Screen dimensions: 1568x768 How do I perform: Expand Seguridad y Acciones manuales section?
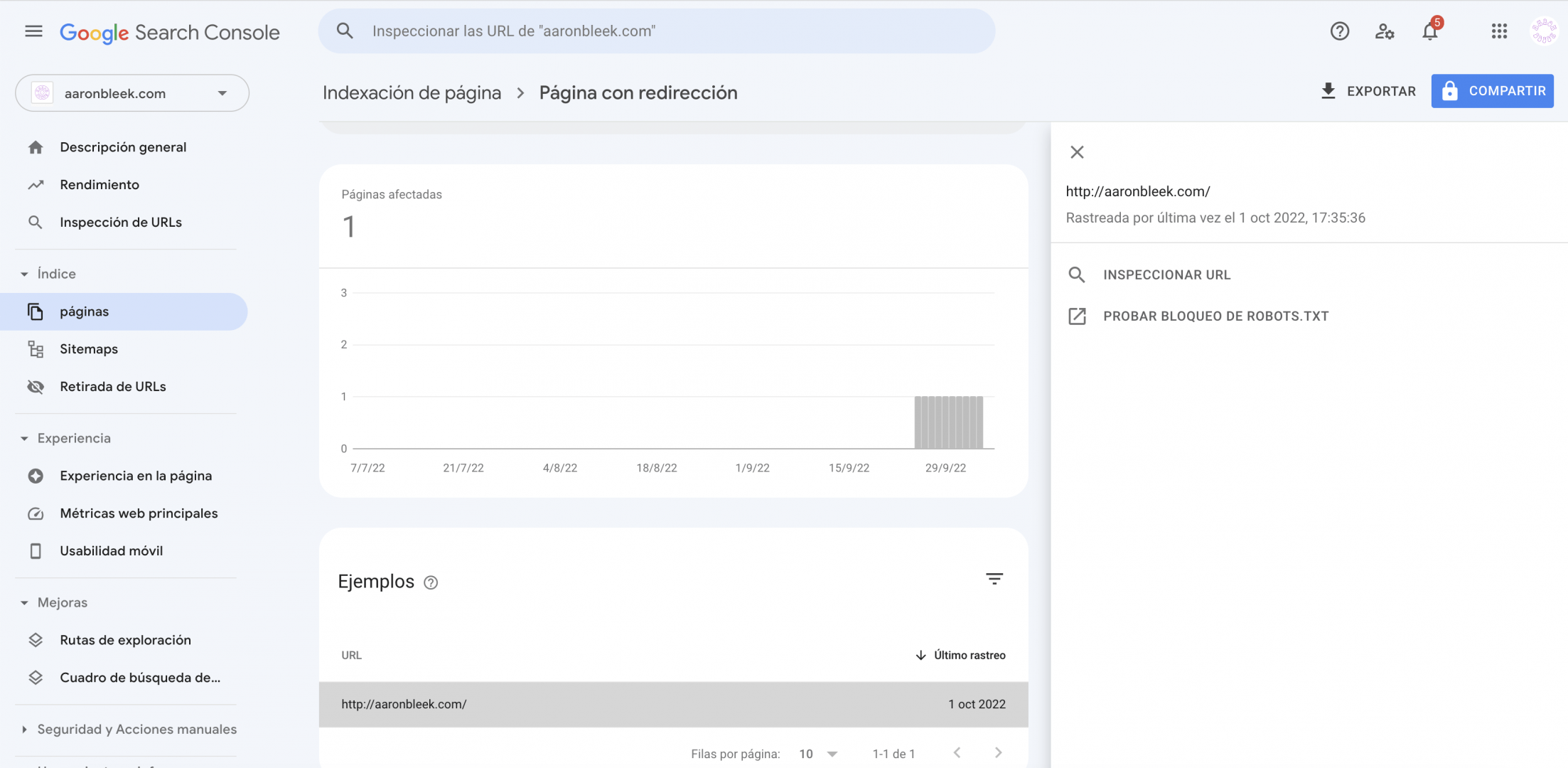pos(24,729)
